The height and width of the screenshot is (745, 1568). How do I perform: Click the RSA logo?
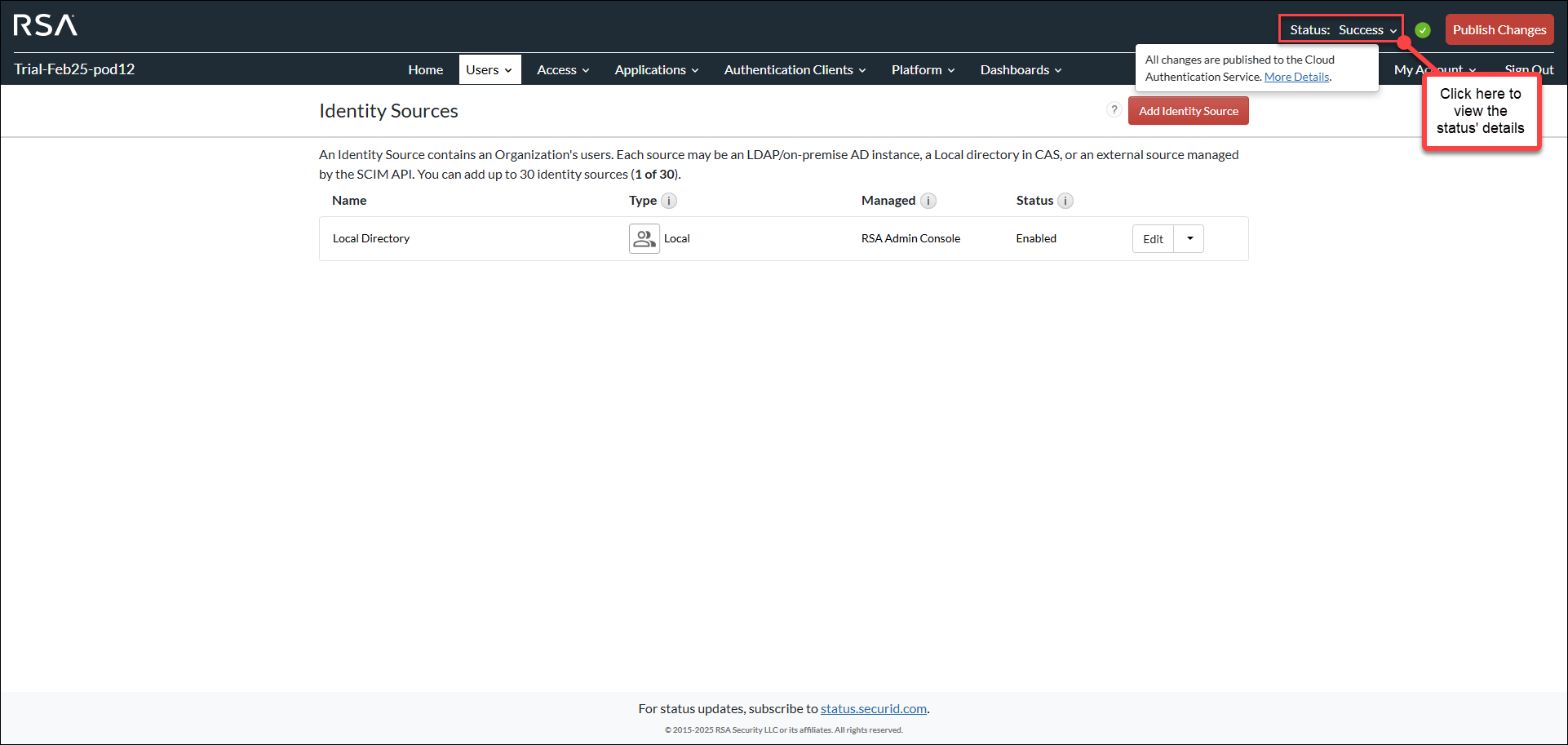(x=46, y=25)
